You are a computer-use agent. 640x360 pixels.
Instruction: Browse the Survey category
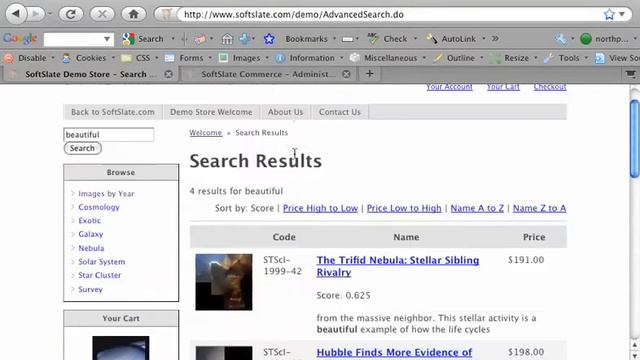click(x=90, y=289)
